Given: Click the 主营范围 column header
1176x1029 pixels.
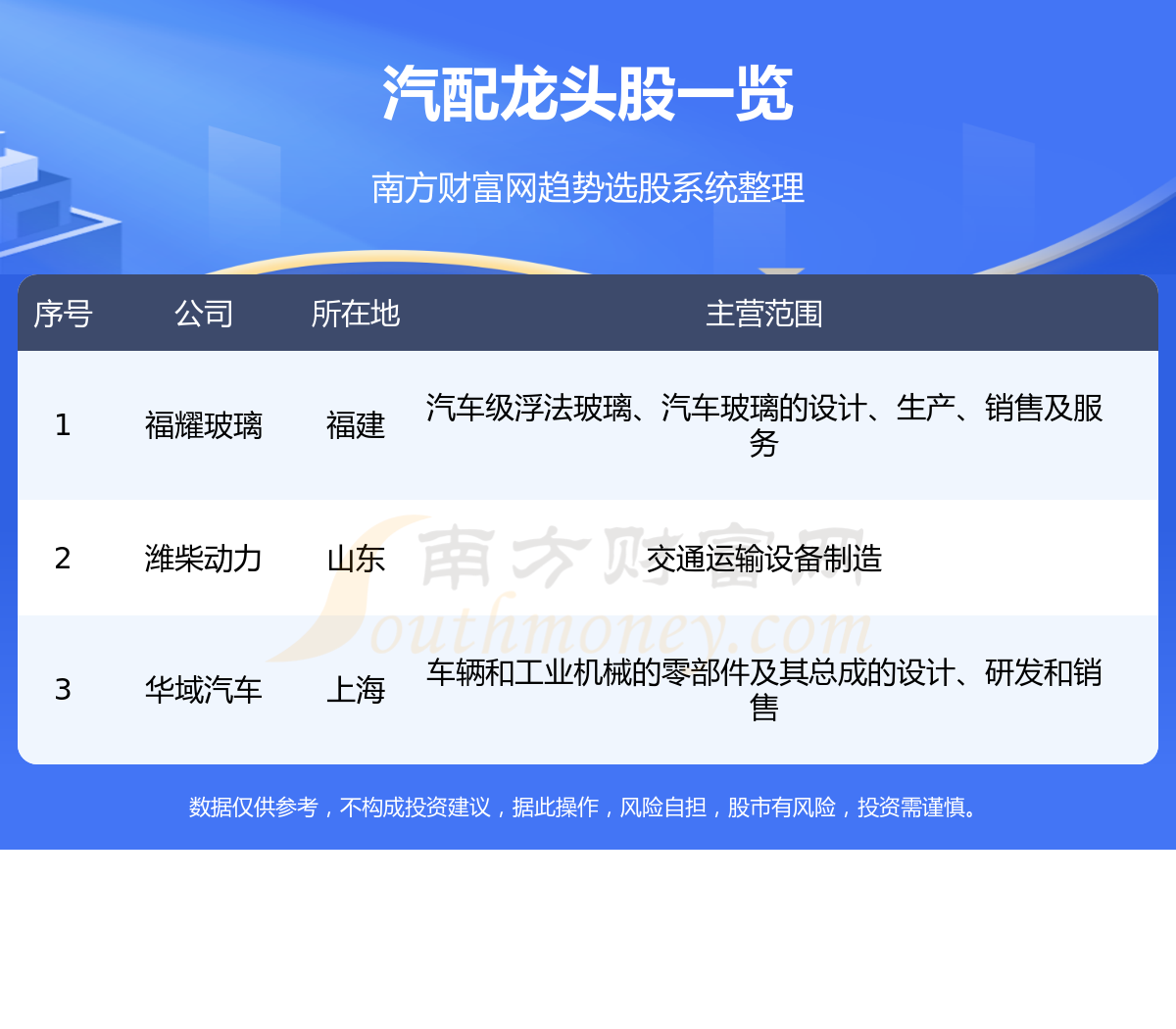Looking at the screenshot, I should pos(764,314).
